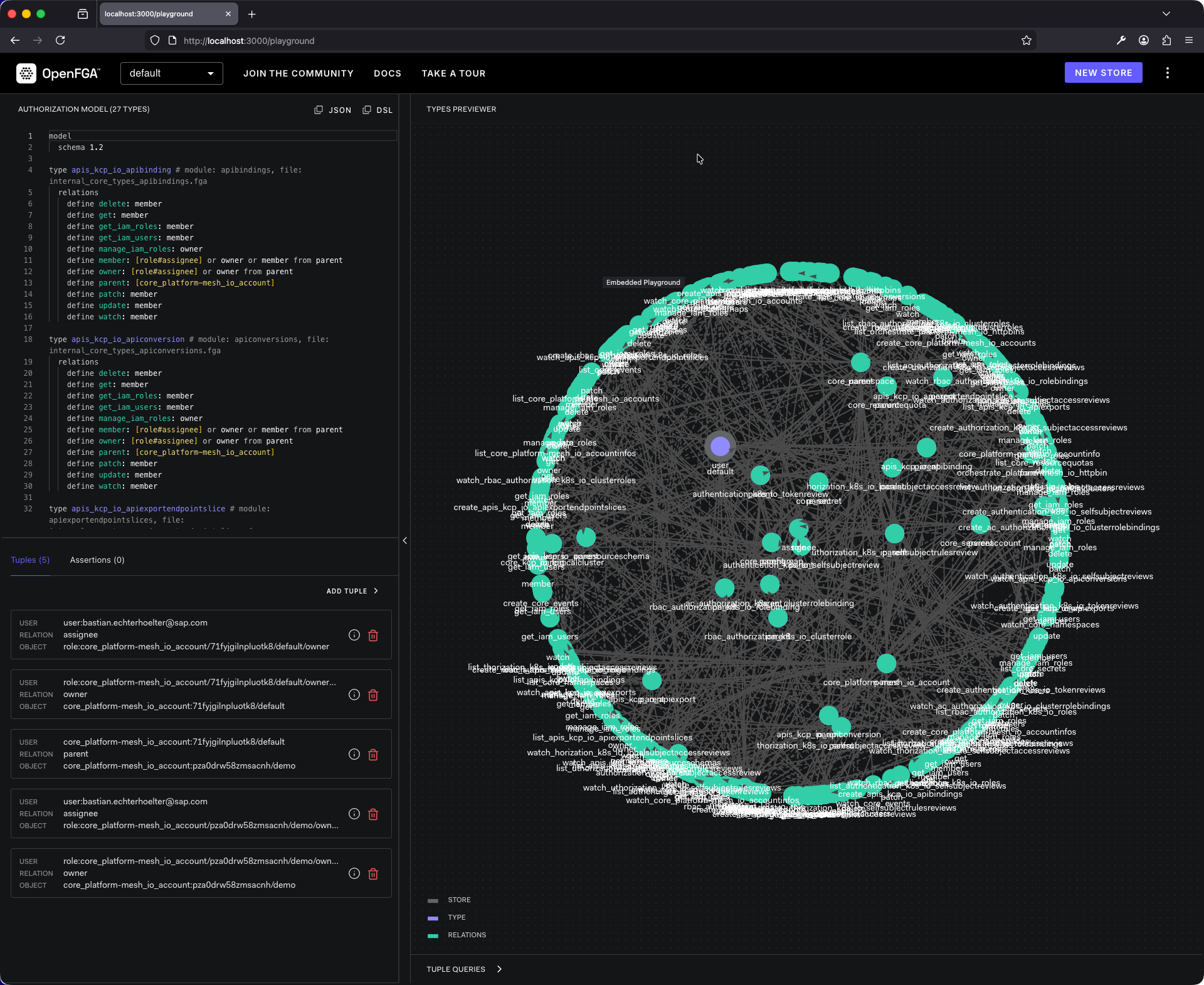Go back in browser history
This screenshot has width=1204, height=985.
tap(15, 40)
